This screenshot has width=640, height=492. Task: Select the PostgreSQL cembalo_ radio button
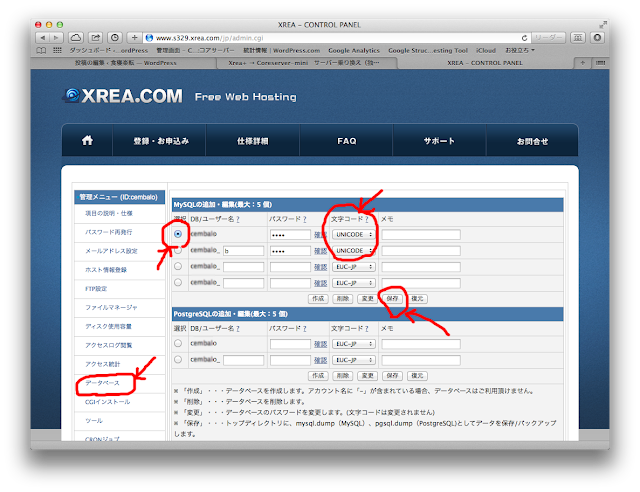click(x=178, y=359)
